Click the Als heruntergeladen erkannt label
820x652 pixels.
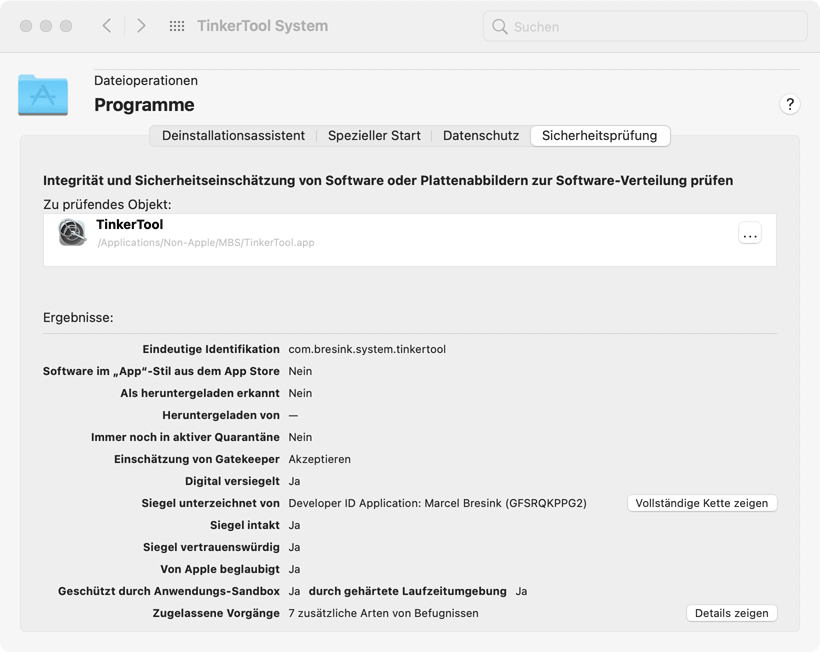pos(200,393)
